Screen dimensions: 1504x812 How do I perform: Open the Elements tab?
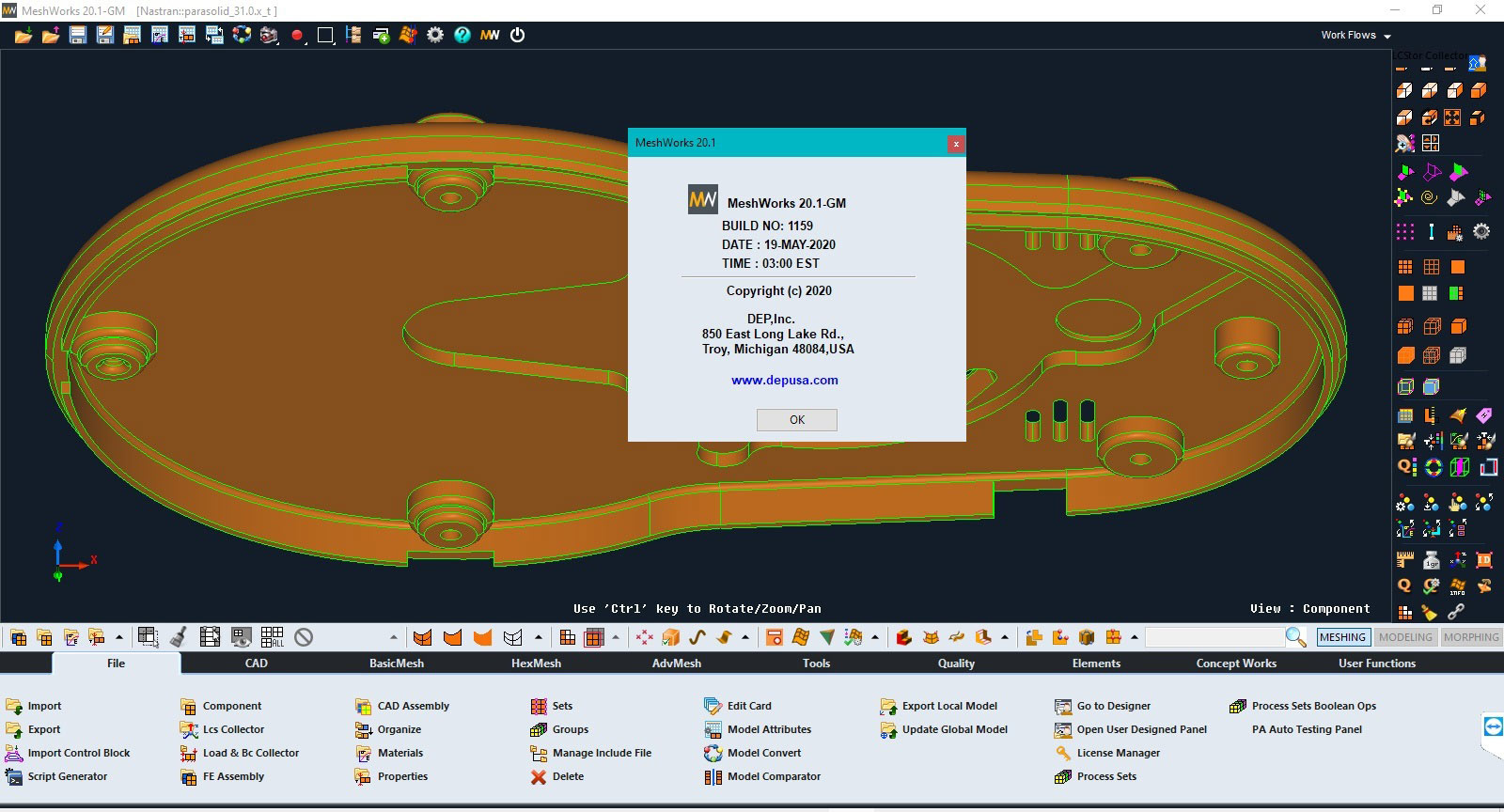point(1096,664)
